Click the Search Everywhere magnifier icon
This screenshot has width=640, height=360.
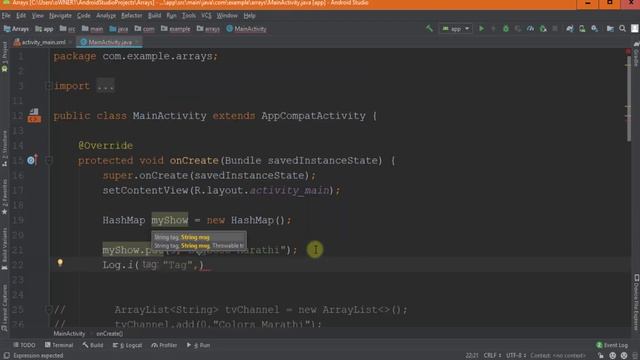click(x=622, y=29)
